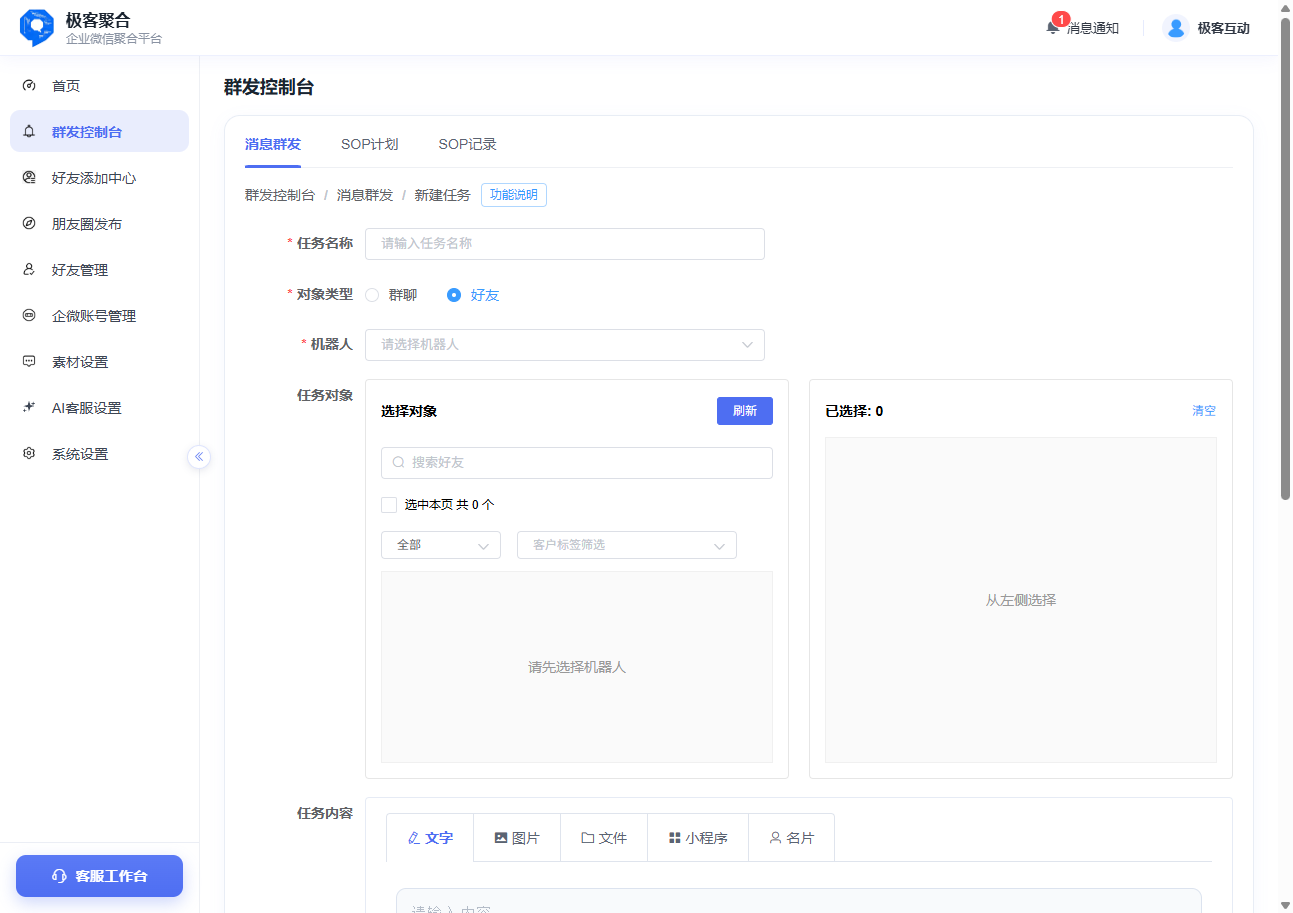Open AI客服设置 in the sidebar
Screen dimensions: 1293x913
point(99,408)
